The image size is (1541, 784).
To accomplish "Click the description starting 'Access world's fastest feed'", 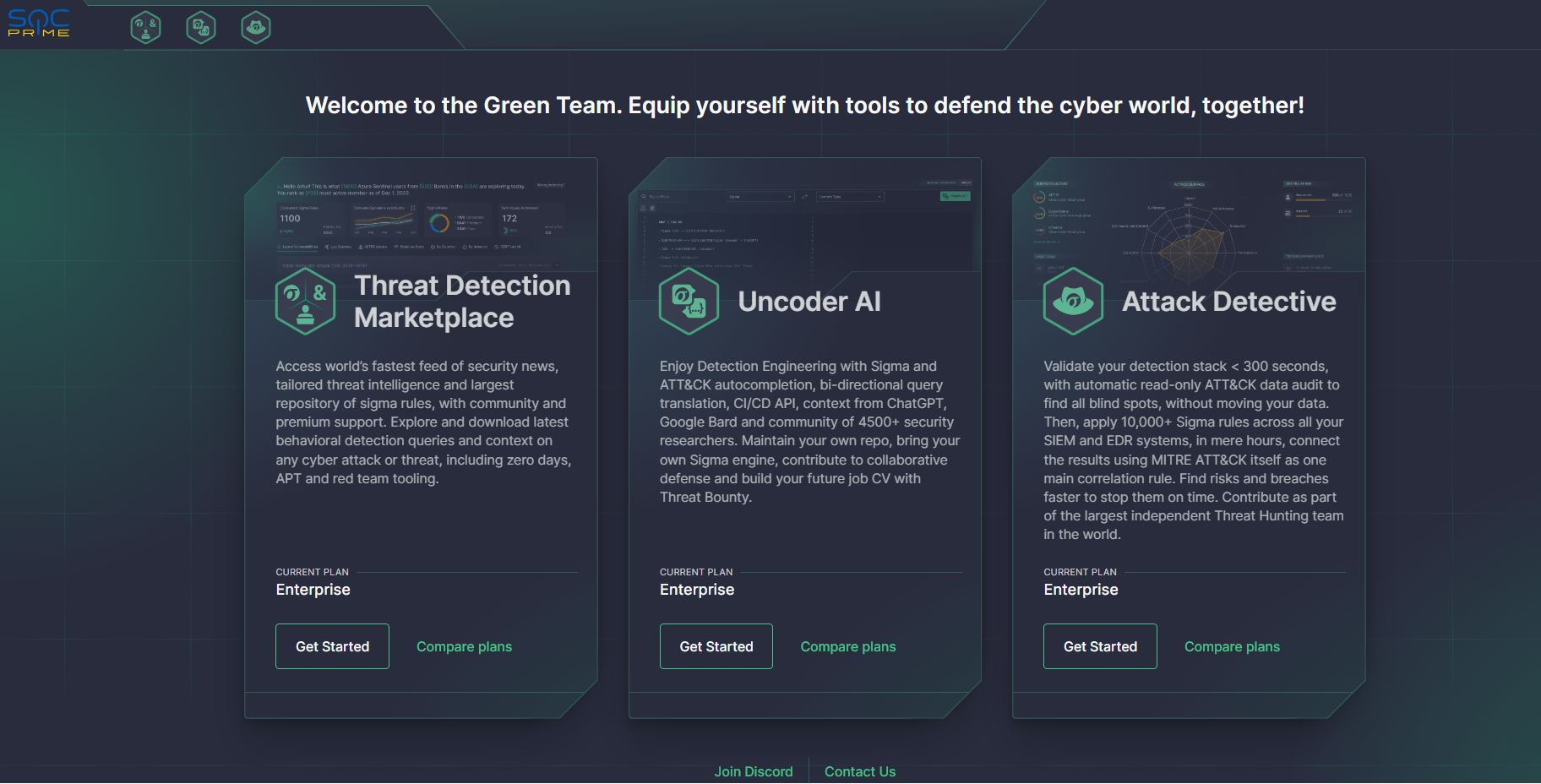I will (x=424, y=422).
